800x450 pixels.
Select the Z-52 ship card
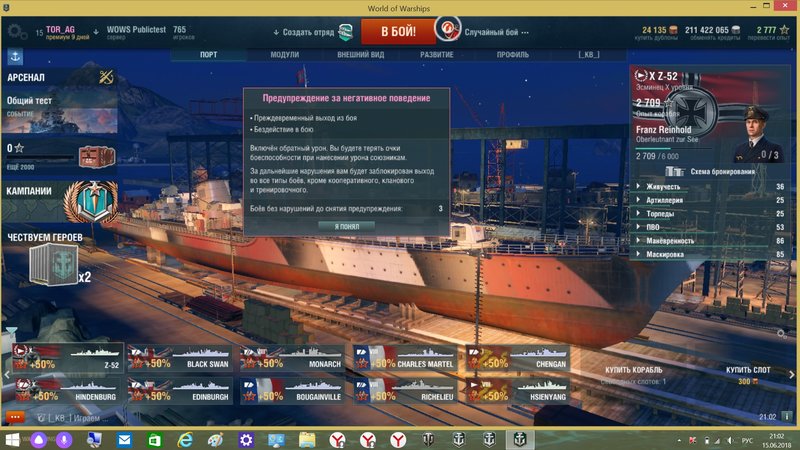[x=67, y=357]
